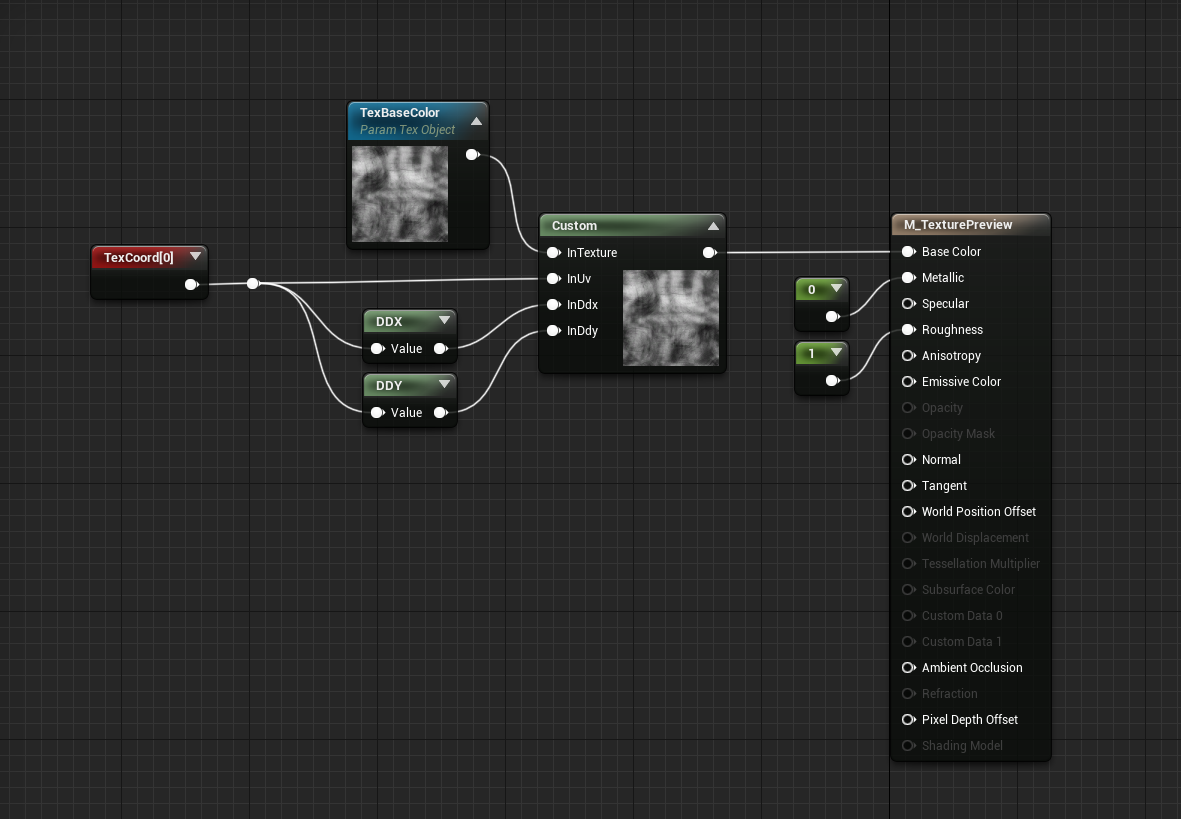Click the DDY output pin
The image size is (1181, 819).
[x=441, y=413]
